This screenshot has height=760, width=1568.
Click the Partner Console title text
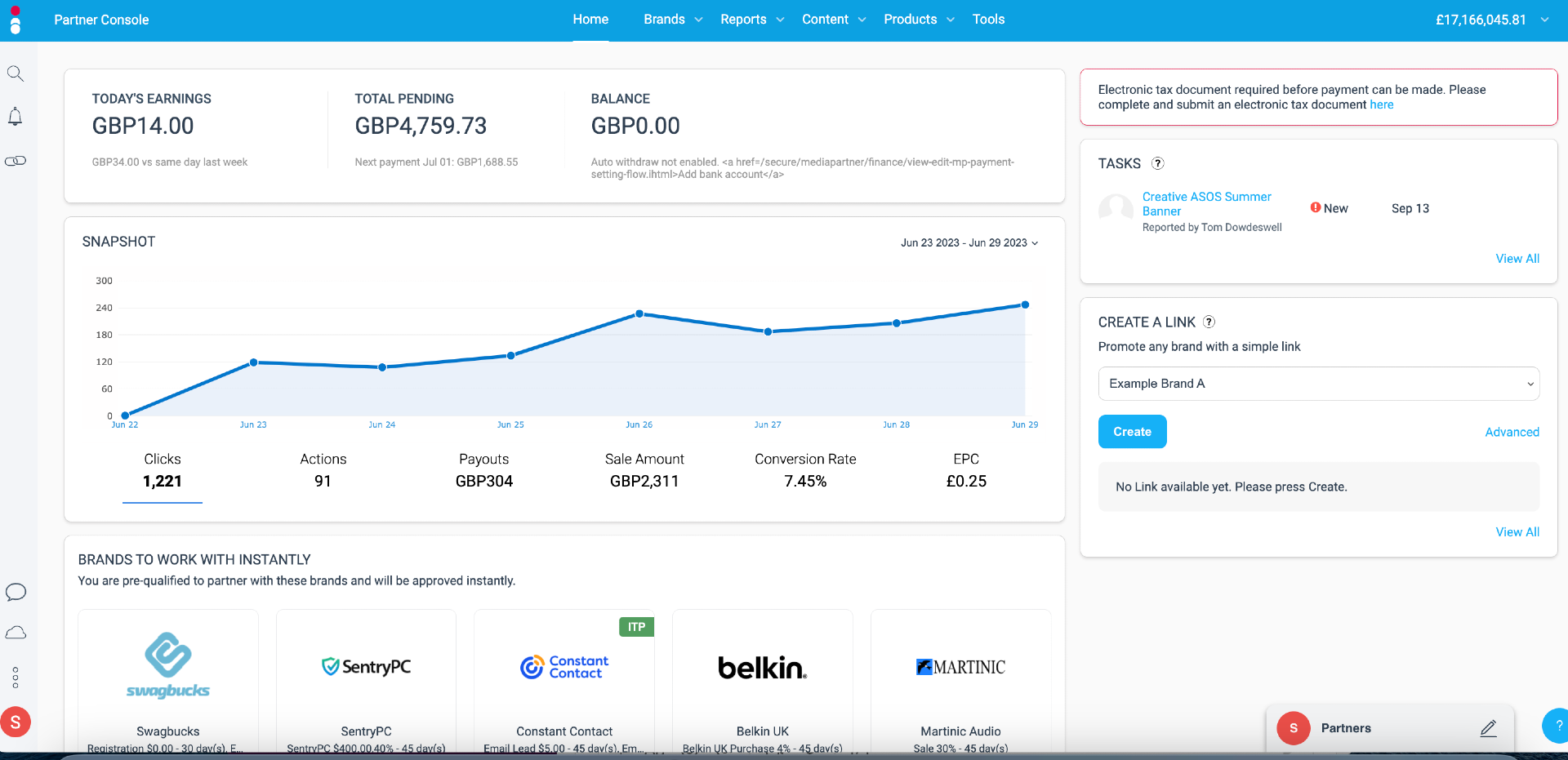101,20
